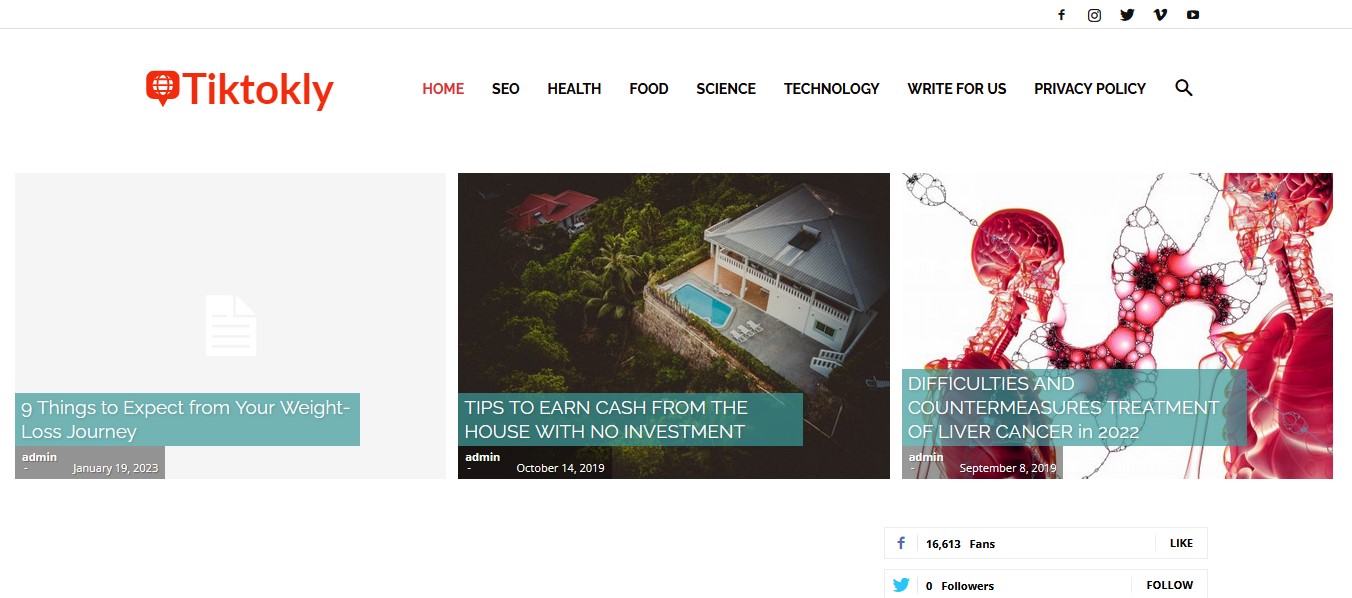
Task: Open the TECHNOLOGY menu item
Action: point(832,88)
